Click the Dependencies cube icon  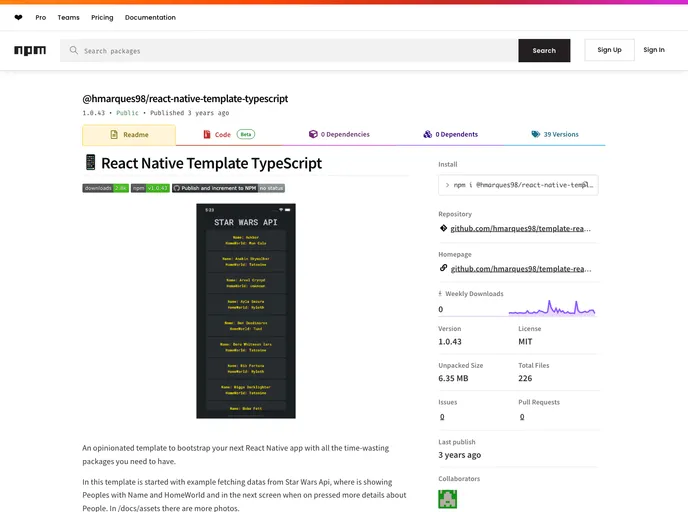pos(313,134)
